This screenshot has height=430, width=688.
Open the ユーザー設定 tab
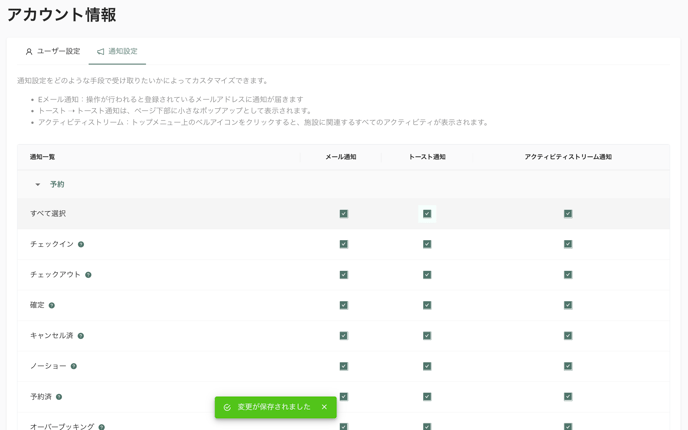point(53,51)
